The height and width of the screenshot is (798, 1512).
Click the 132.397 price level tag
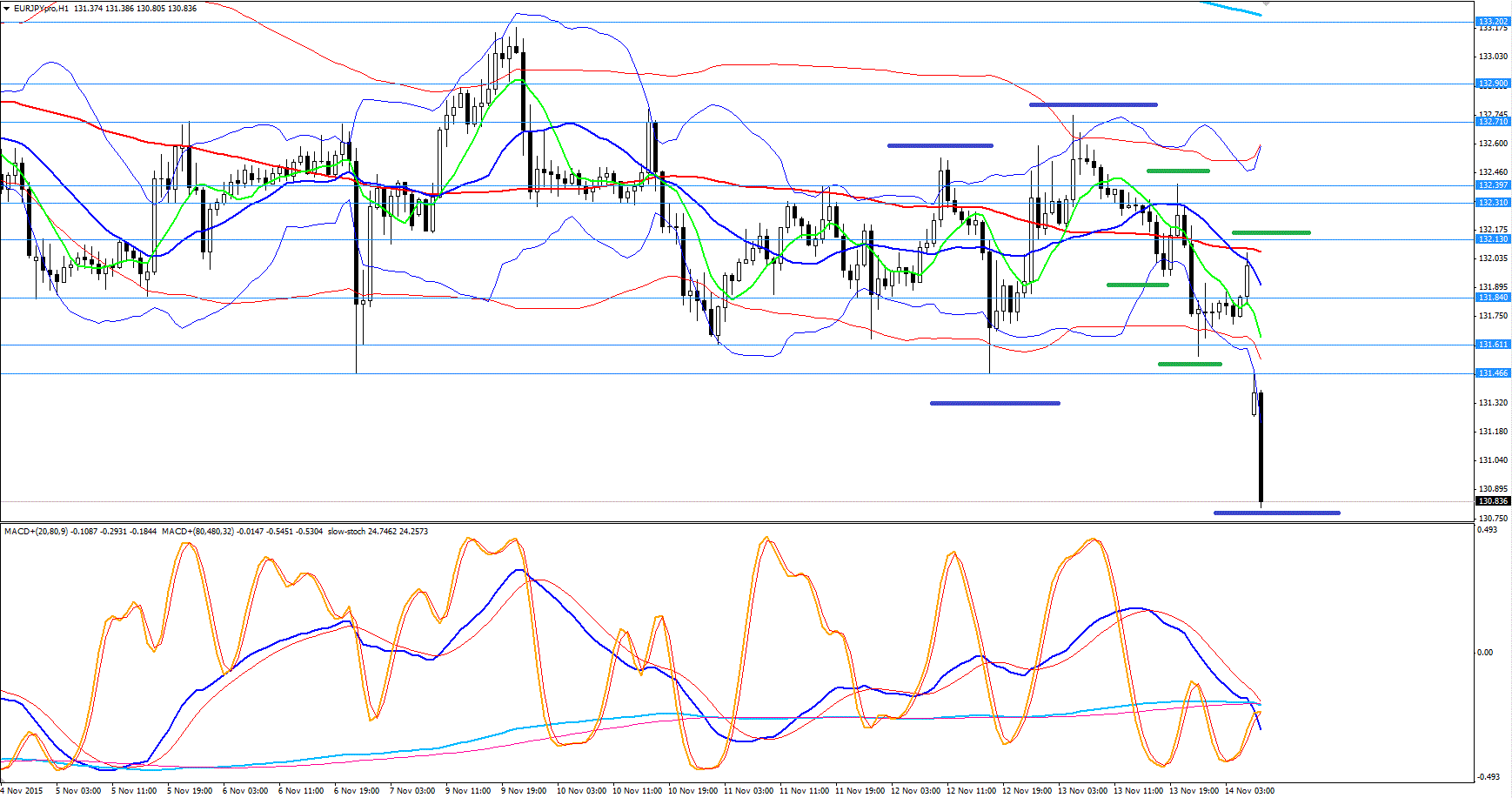(1493, 184)
